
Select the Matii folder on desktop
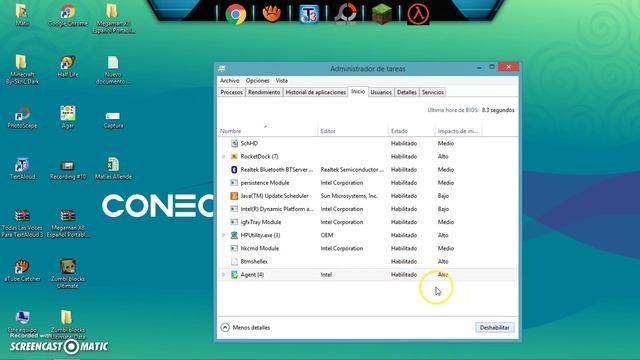click(x=22, y=16)
